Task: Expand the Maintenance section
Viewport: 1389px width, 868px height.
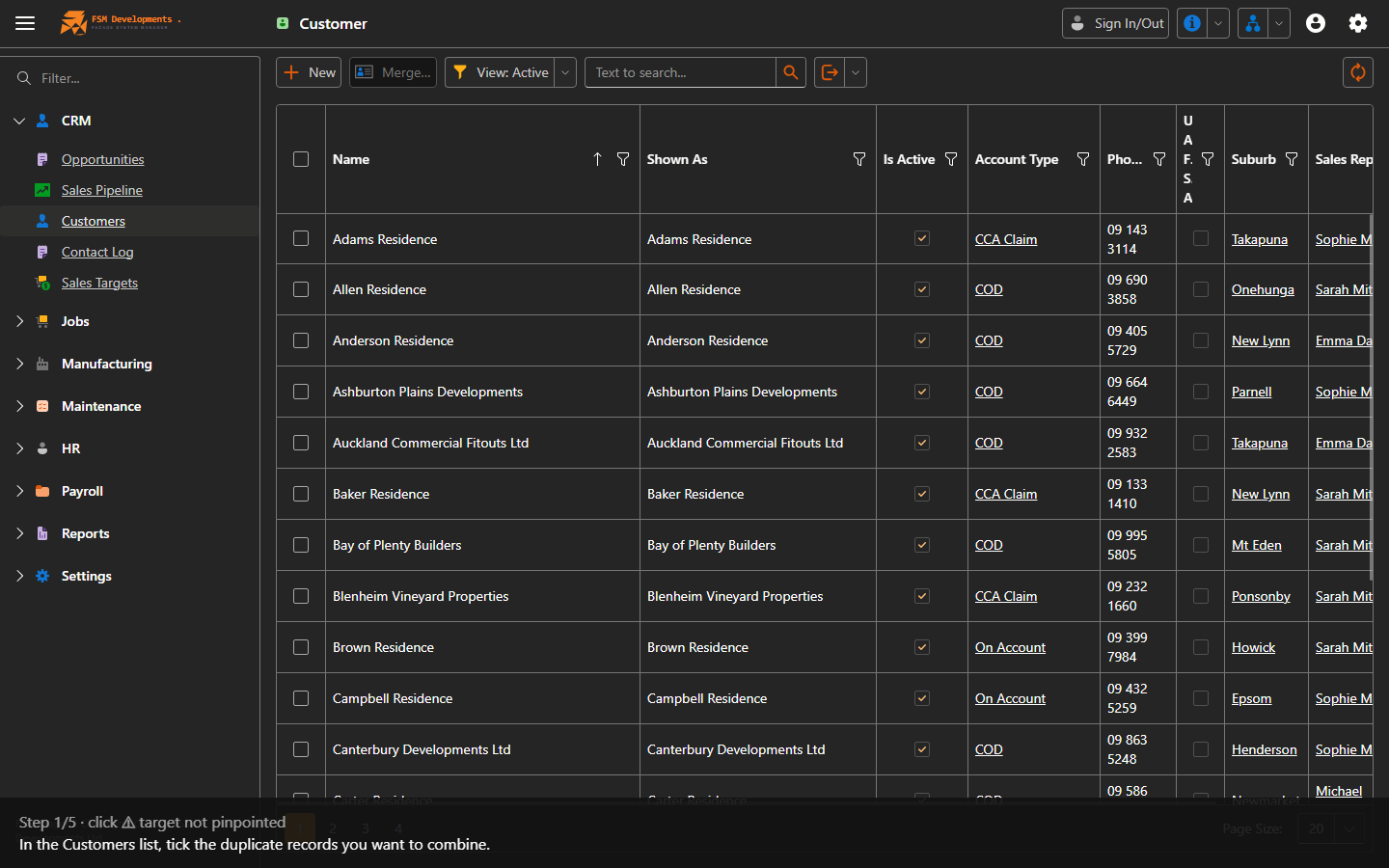Action: [x=19, y=406]
